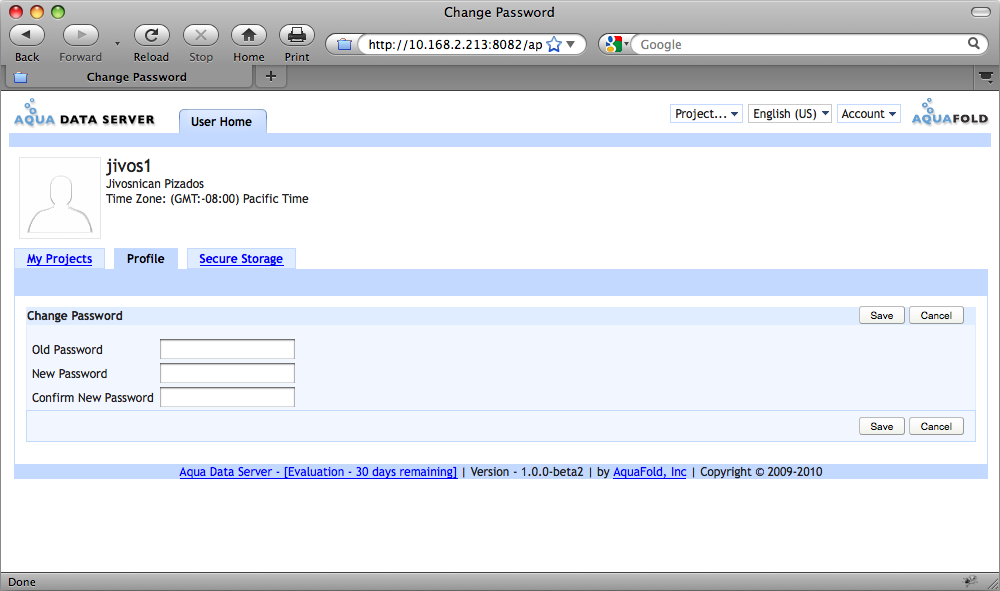The width and height of the screenshot is (1000, 591).
Task: Show the all-tabs list icon
Action: tap(986, 77)
